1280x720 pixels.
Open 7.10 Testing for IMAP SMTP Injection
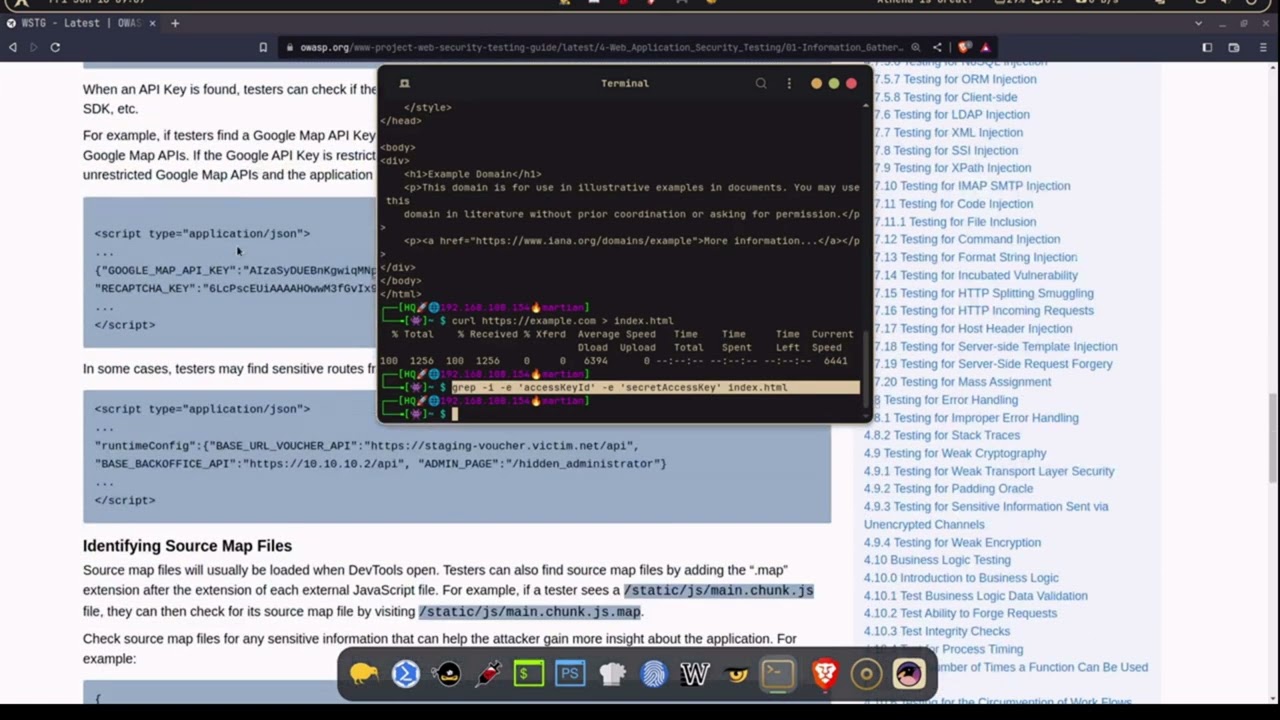971,186
